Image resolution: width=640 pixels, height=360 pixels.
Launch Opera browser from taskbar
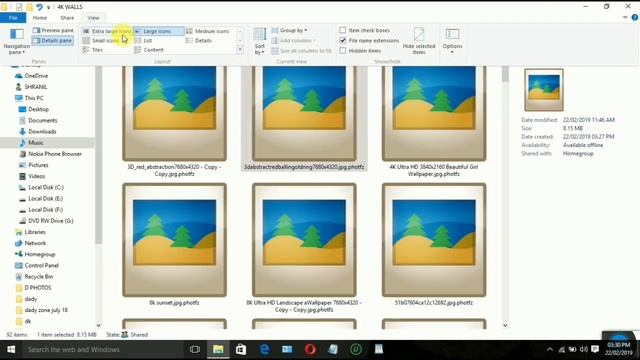click(310, 349)
